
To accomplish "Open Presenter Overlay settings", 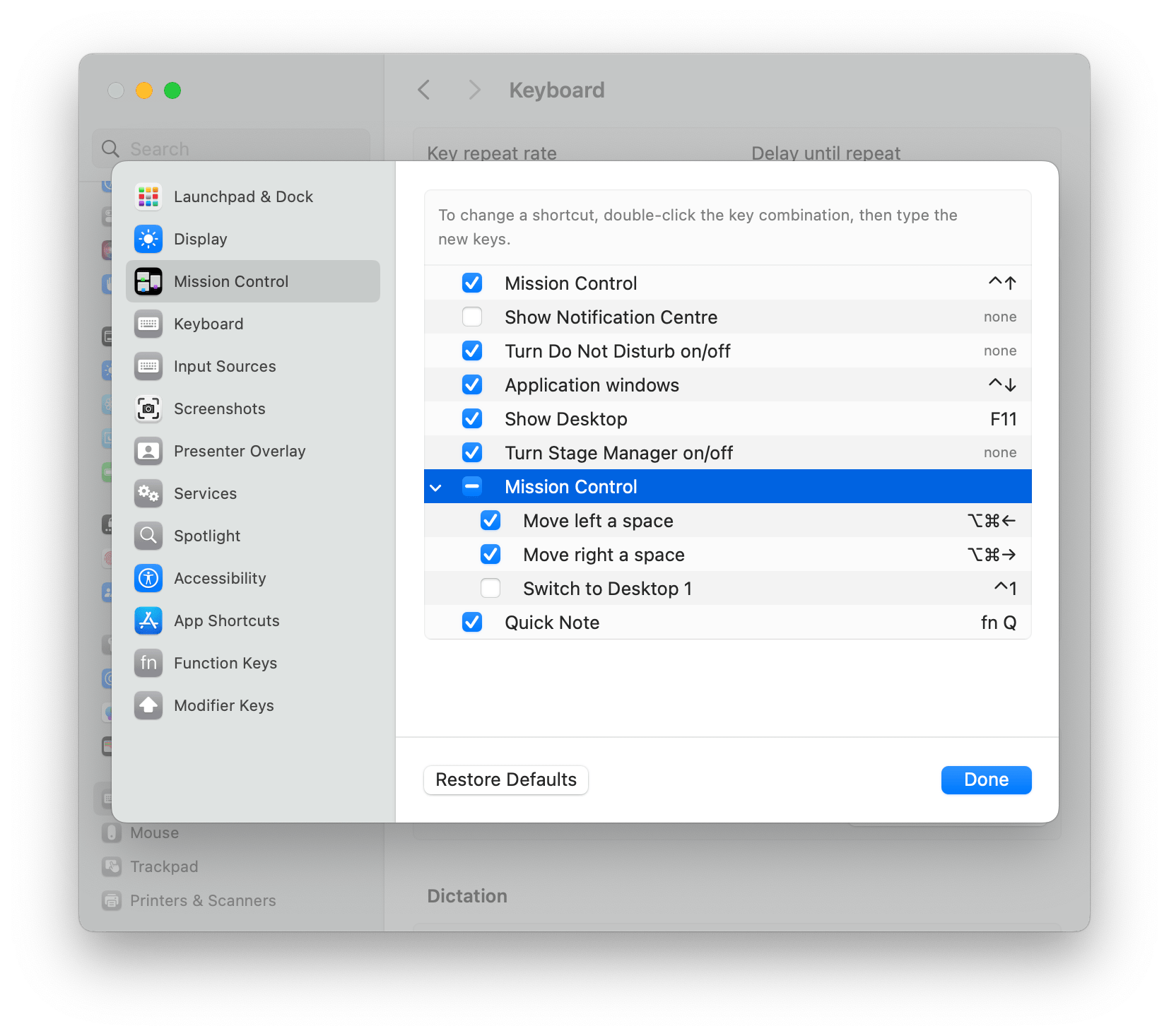I will point(148,451).
